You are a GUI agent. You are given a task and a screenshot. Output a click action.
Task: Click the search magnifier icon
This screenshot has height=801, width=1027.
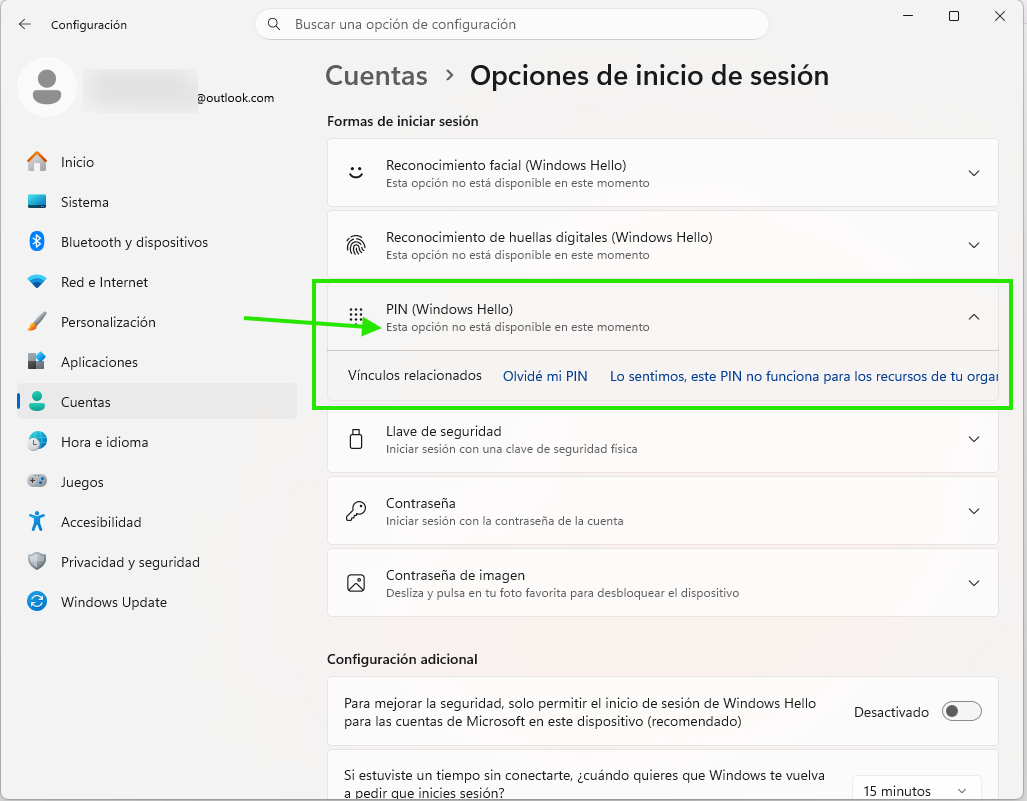click(x=274, y=24)
